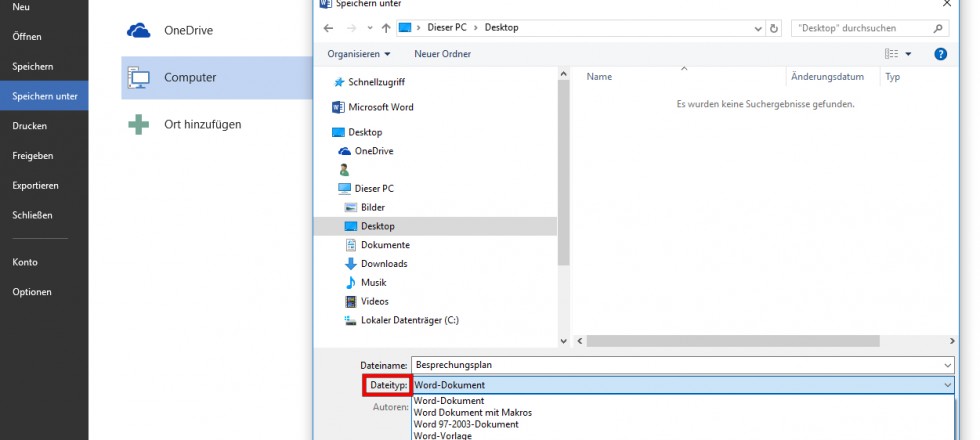
Task: Click Desktop in the address path
Action: 501,28
